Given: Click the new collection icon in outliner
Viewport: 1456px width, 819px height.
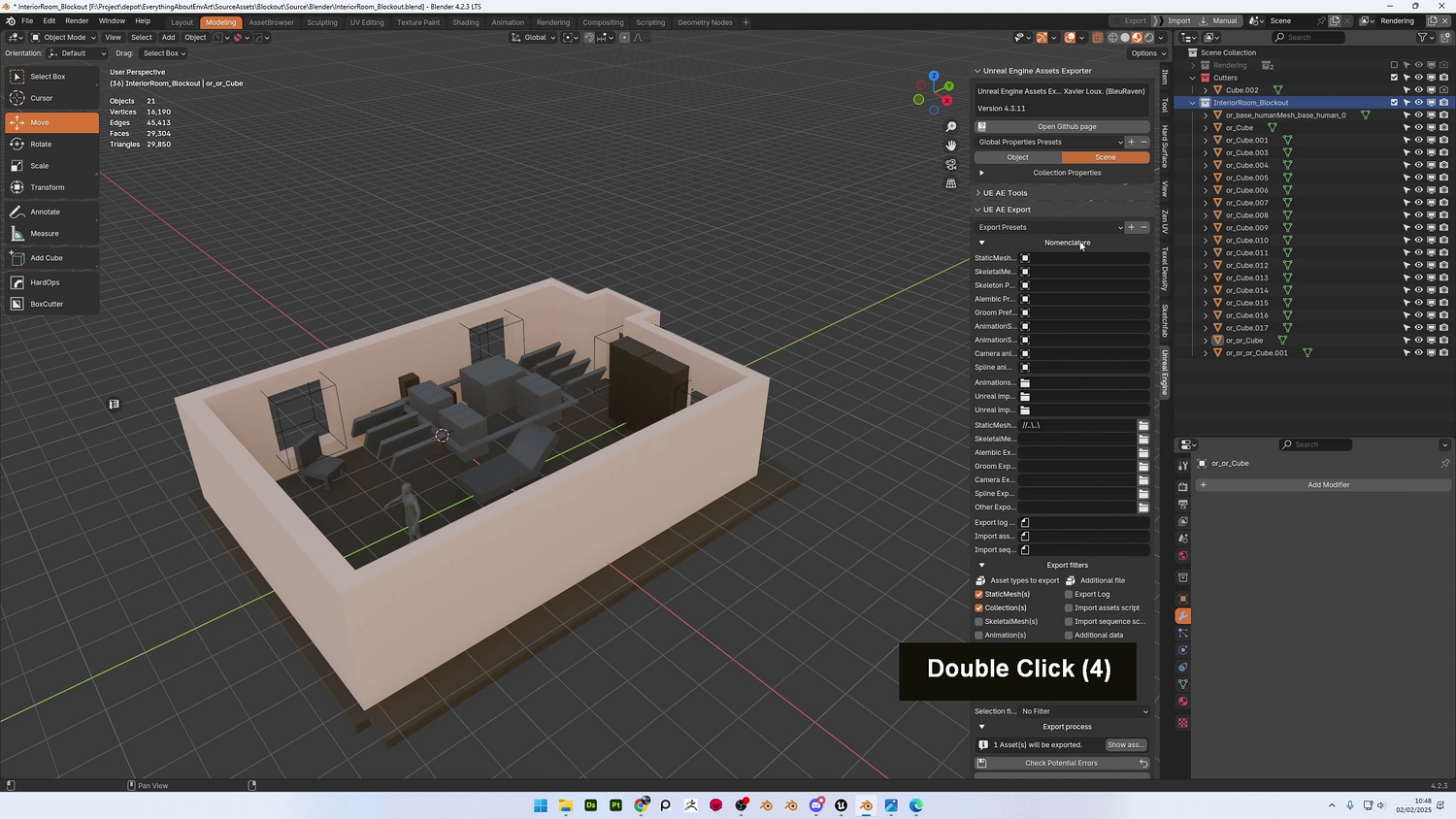Looking at the screenshot, I should (1444, 38).
